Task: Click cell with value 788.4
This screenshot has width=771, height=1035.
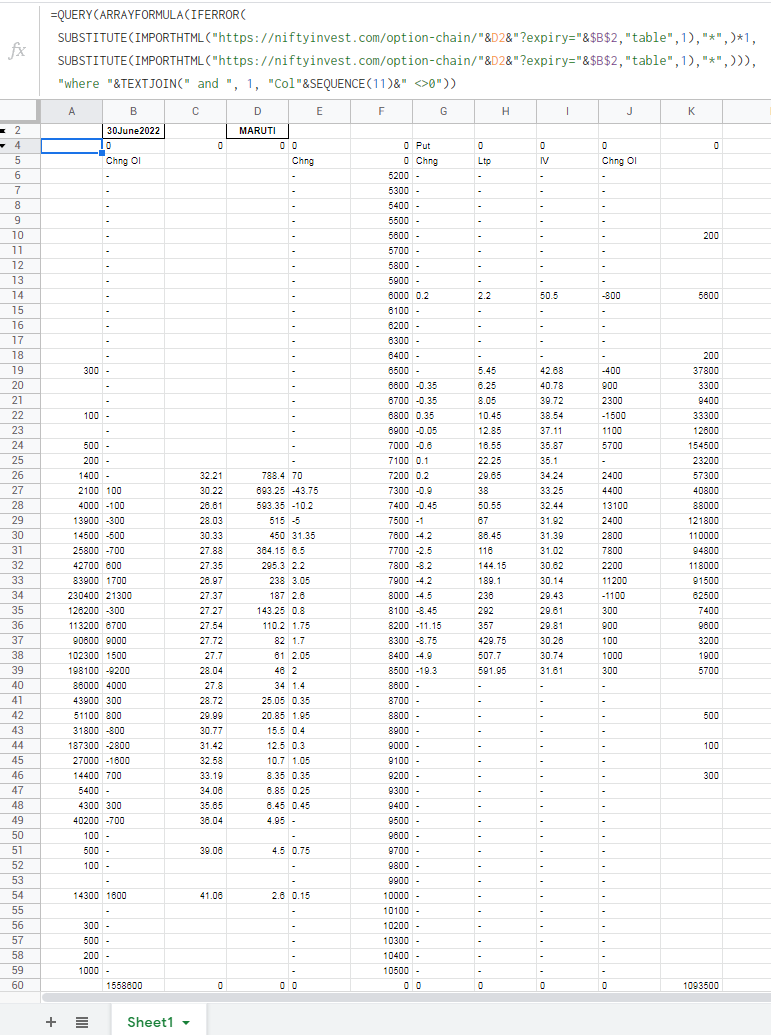Action: 257,475
